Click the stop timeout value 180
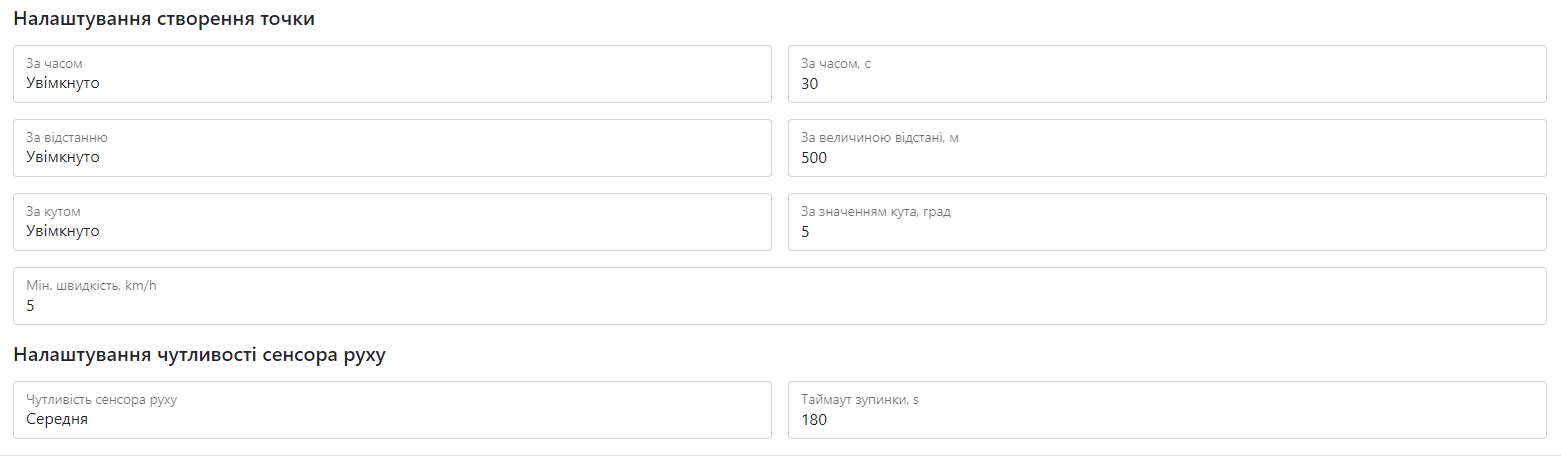Viewport: 1561px width, 456px height. coord(814,420)
